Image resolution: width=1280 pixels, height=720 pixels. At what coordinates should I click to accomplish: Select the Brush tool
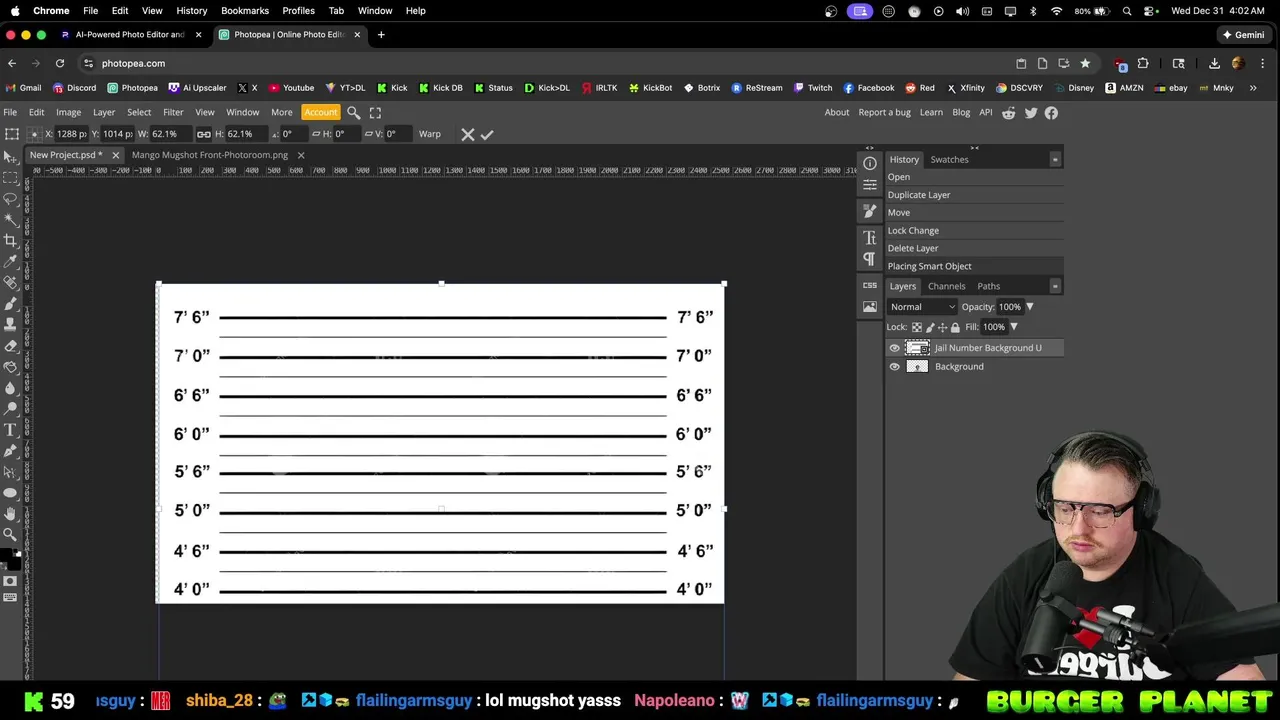(10, 304)
